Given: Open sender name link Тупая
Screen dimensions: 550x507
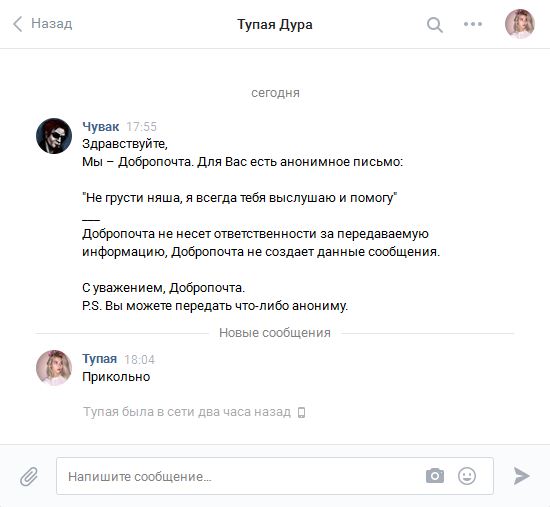Looking at the screenshot, I should 100,359.
